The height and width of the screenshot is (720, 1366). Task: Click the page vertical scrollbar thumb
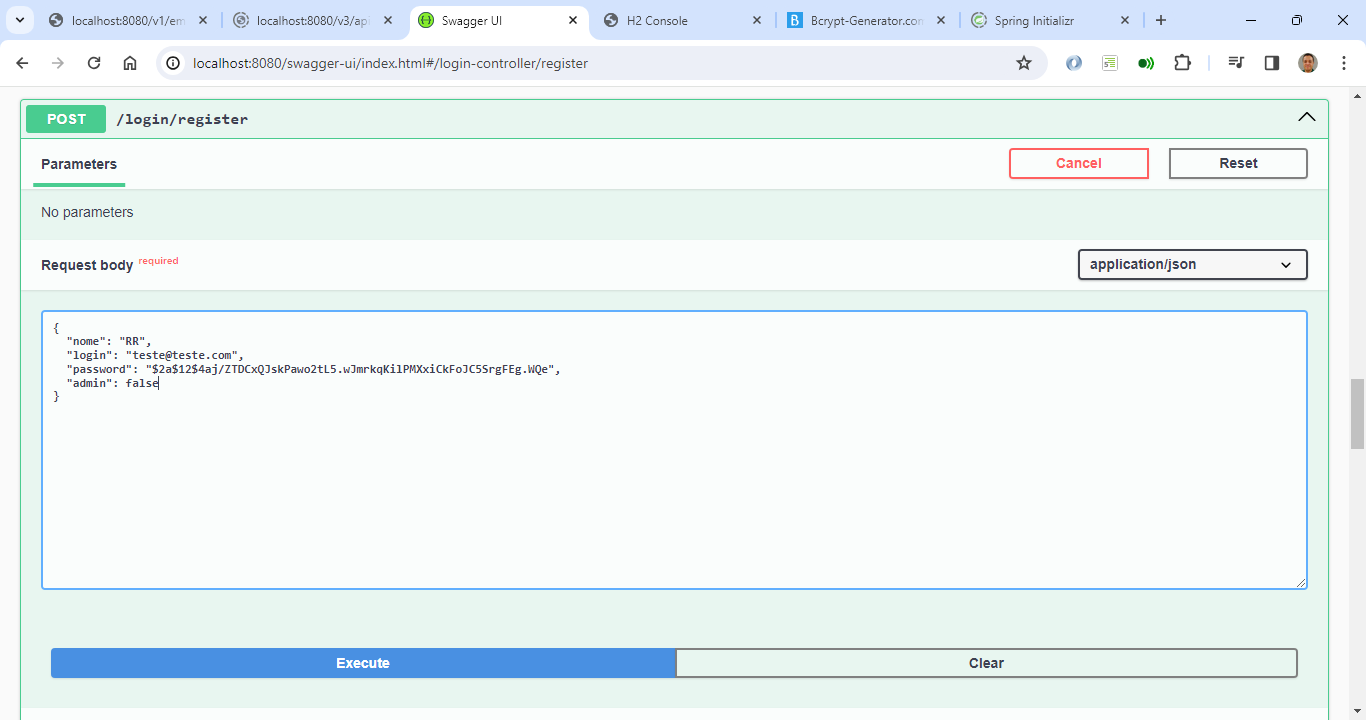point(1357,414)
